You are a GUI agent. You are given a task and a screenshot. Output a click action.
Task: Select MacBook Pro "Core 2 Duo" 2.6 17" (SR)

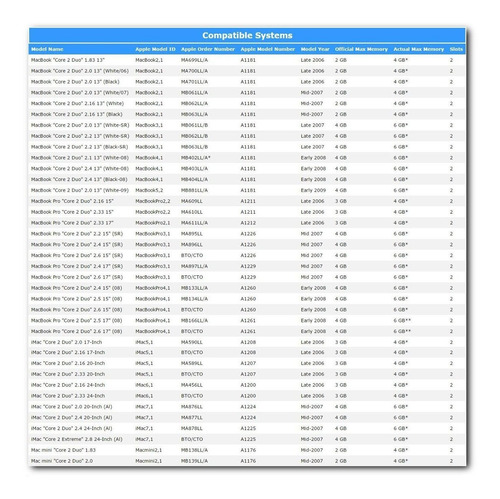[x=77, y=277]
